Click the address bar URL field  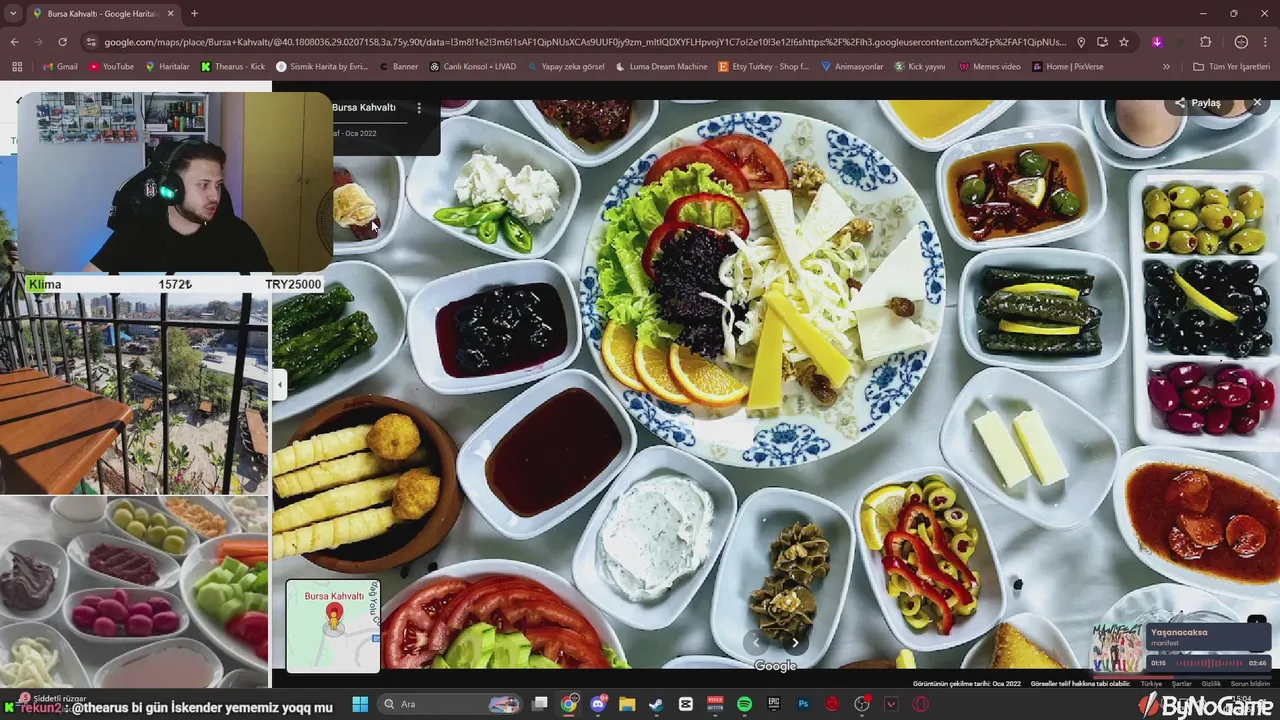pyautogui.click(x=585, y=42)
